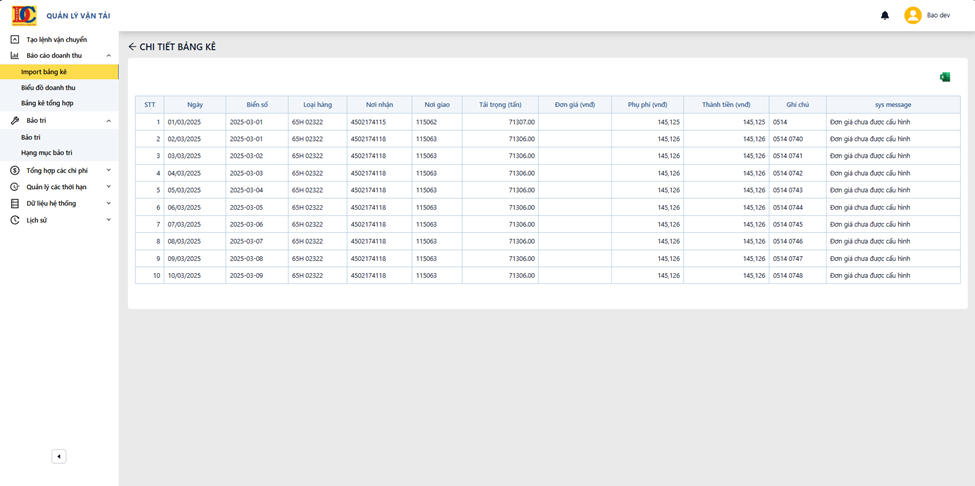
Task: Collapse the sidebar with the arrow button
Action: (58, 457)
